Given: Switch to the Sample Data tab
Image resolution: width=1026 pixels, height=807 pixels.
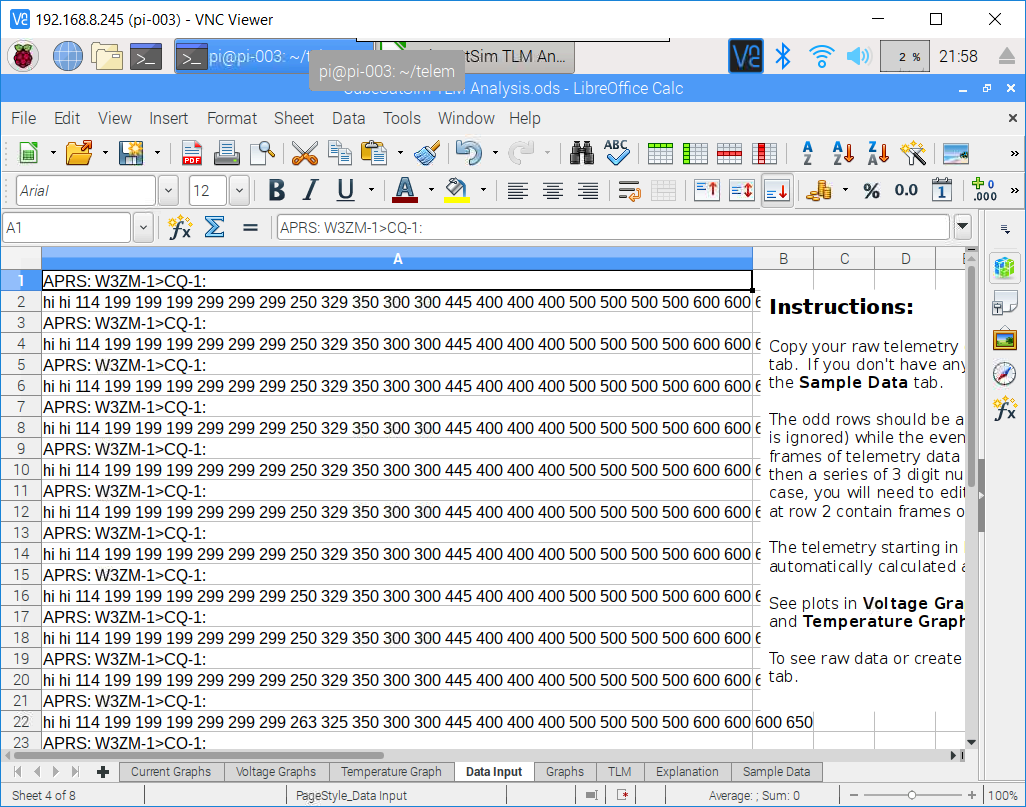Looking at the screenshot, I should coord(777,771).
